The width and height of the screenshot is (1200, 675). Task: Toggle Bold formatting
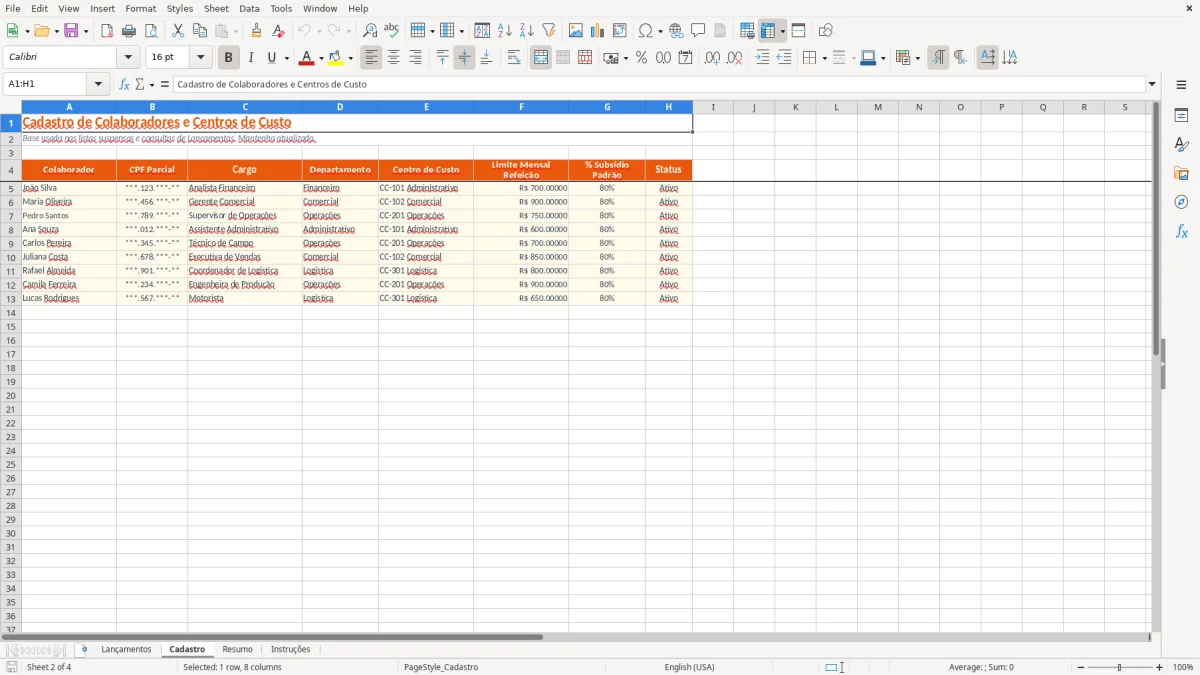pyautogui.click(x=228, y=58)
